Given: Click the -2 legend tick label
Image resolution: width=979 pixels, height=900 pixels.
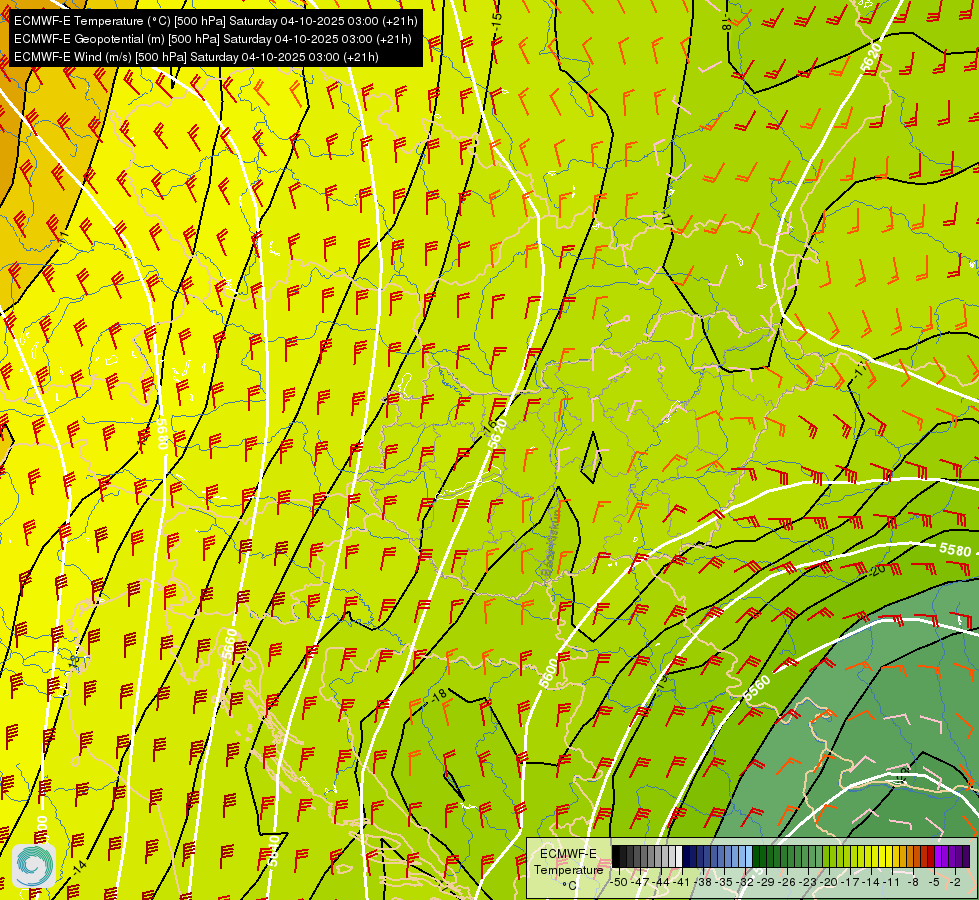Looking at the screenshot, I should pos(955,882).
